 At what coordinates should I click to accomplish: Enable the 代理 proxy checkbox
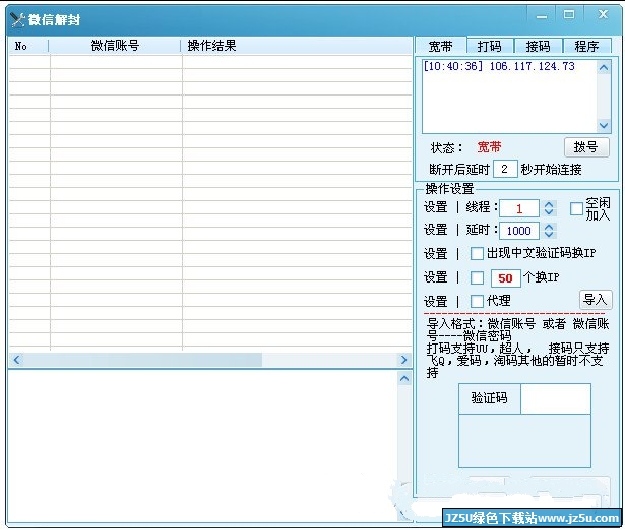click(x=477, y=301)
